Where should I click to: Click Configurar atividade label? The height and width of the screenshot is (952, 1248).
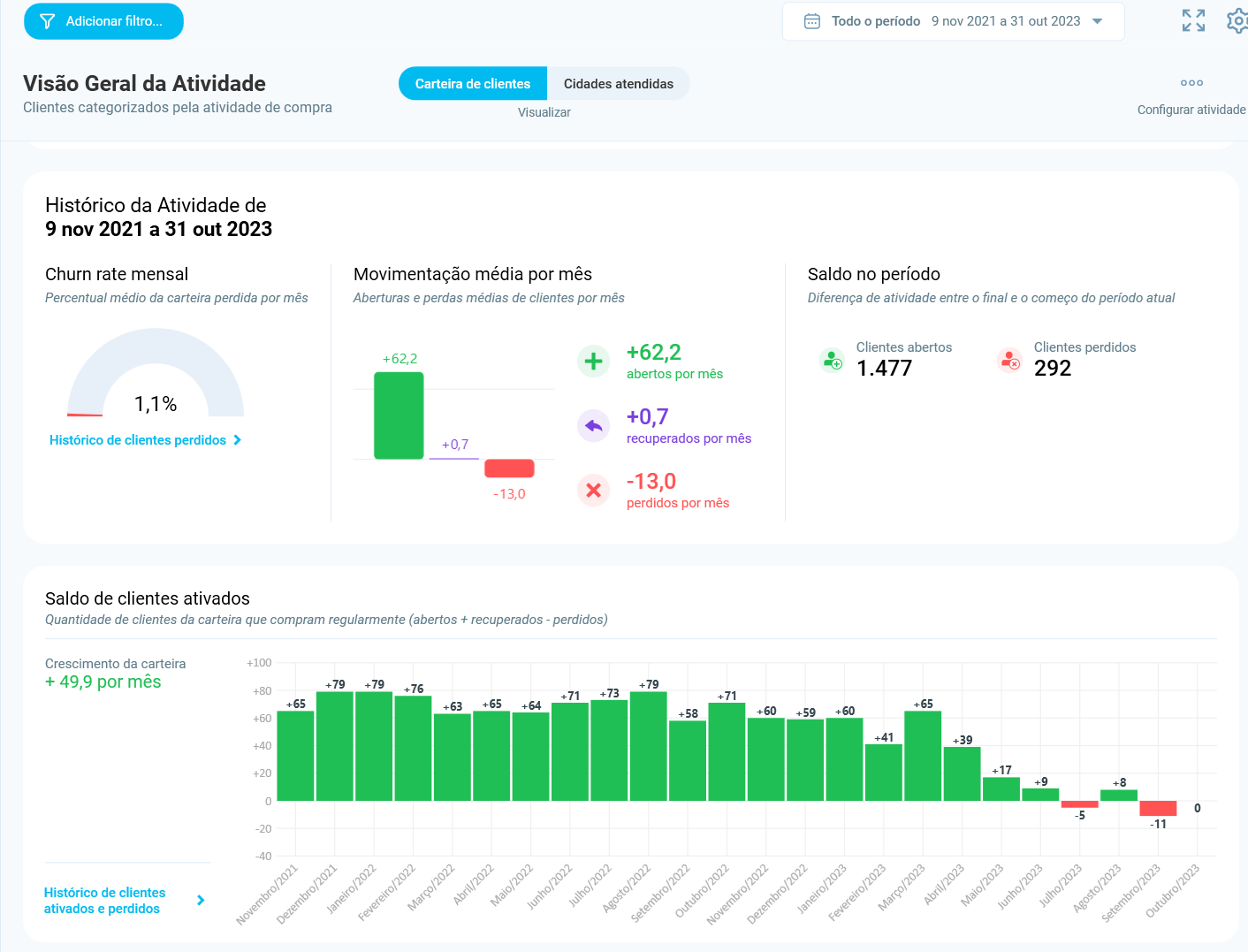(x=1191, y=110)
